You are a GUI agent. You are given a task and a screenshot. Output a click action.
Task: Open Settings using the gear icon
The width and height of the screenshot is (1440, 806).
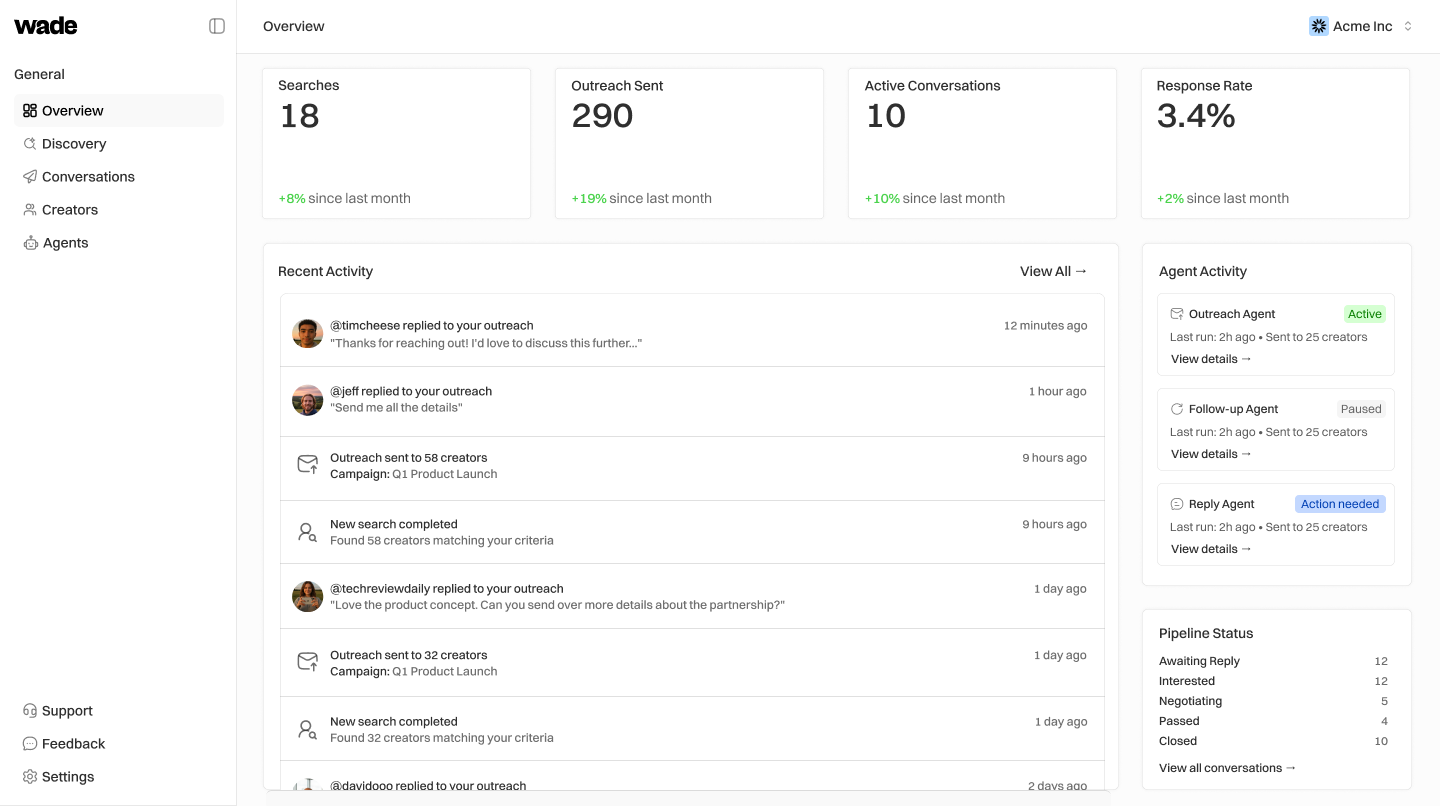coord(29,776)
